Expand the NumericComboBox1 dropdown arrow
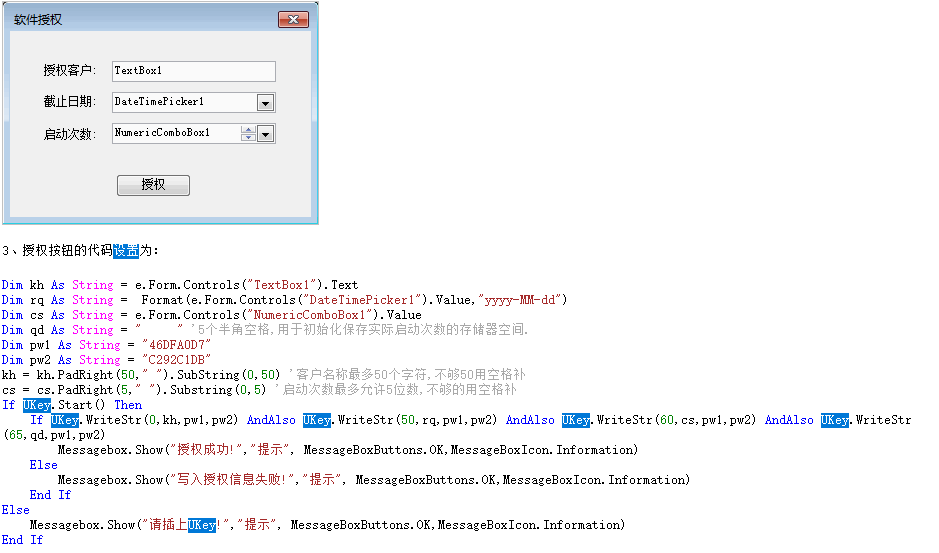The image size is (939, 553). [265, 134]
